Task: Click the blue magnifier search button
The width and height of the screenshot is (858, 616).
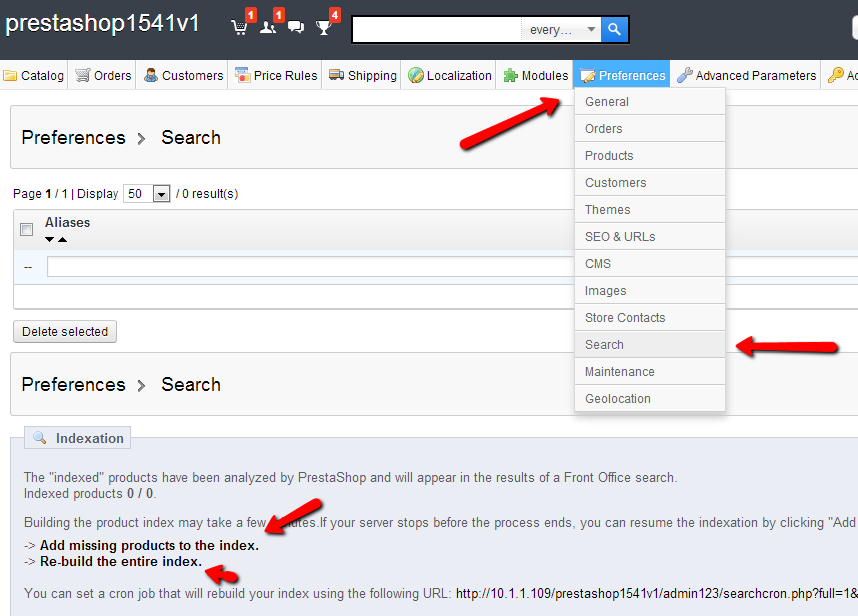Action: coord(614,29)
